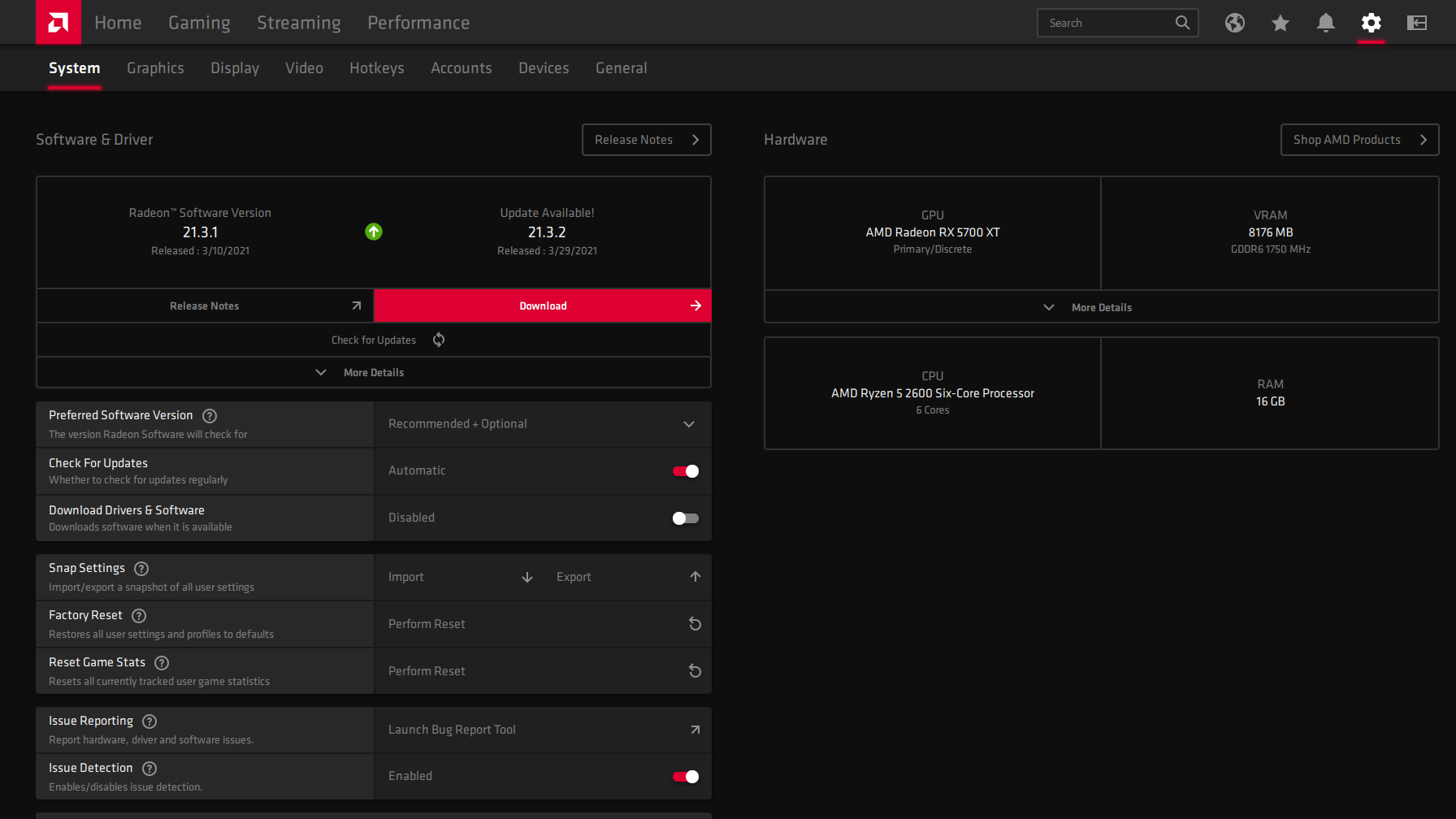
Task: Expand More Details under Software & Driver
Action: pyautogui.click(x=373, y=372)
